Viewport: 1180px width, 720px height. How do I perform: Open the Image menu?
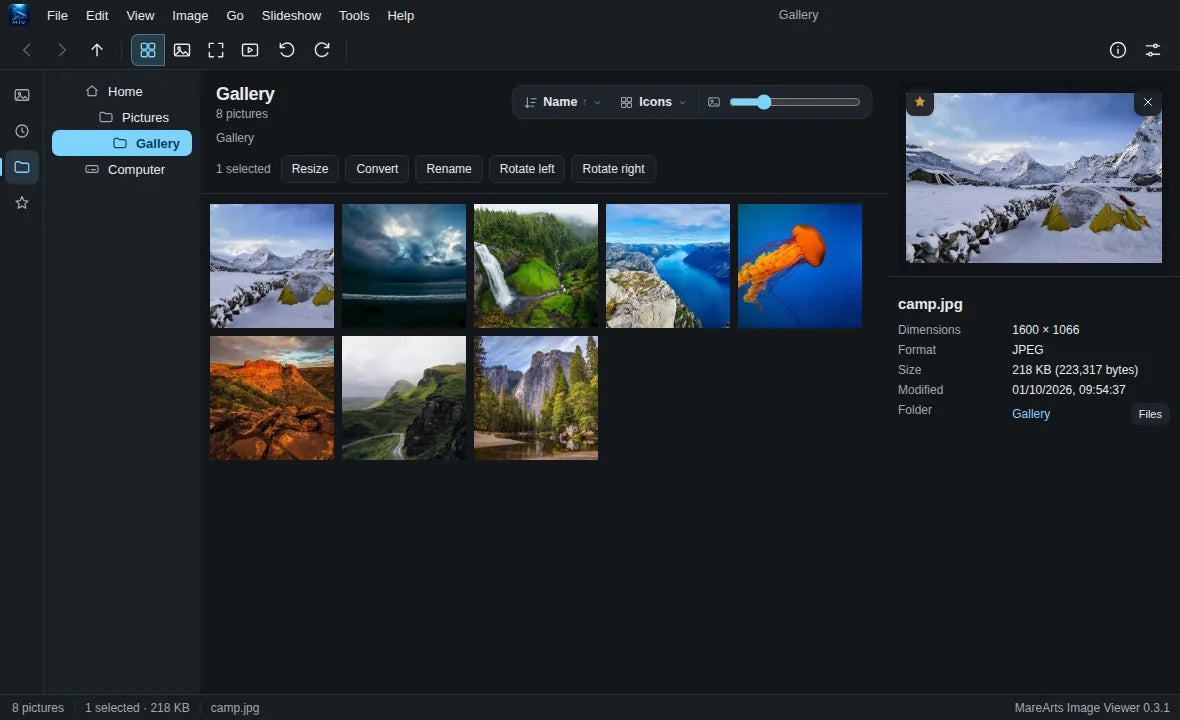tap(190, 15)
